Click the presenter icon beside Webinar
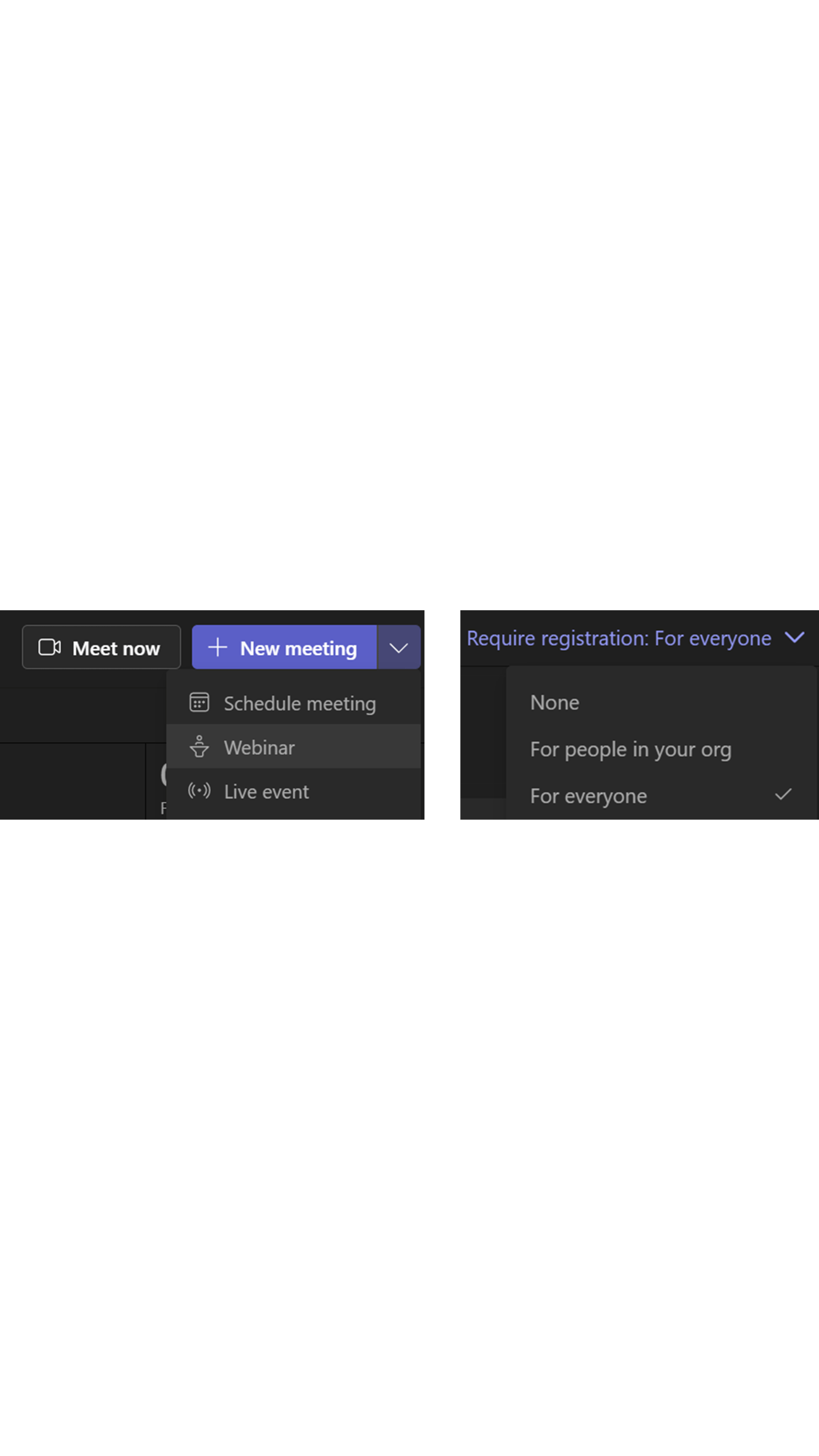 click(x=199, y=746)
